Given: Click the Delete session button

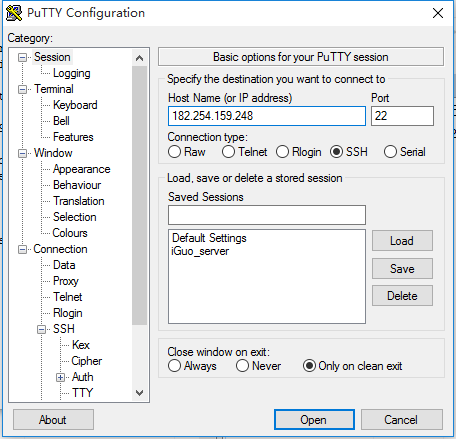Looking at the screenshot, I should [402, 296].
